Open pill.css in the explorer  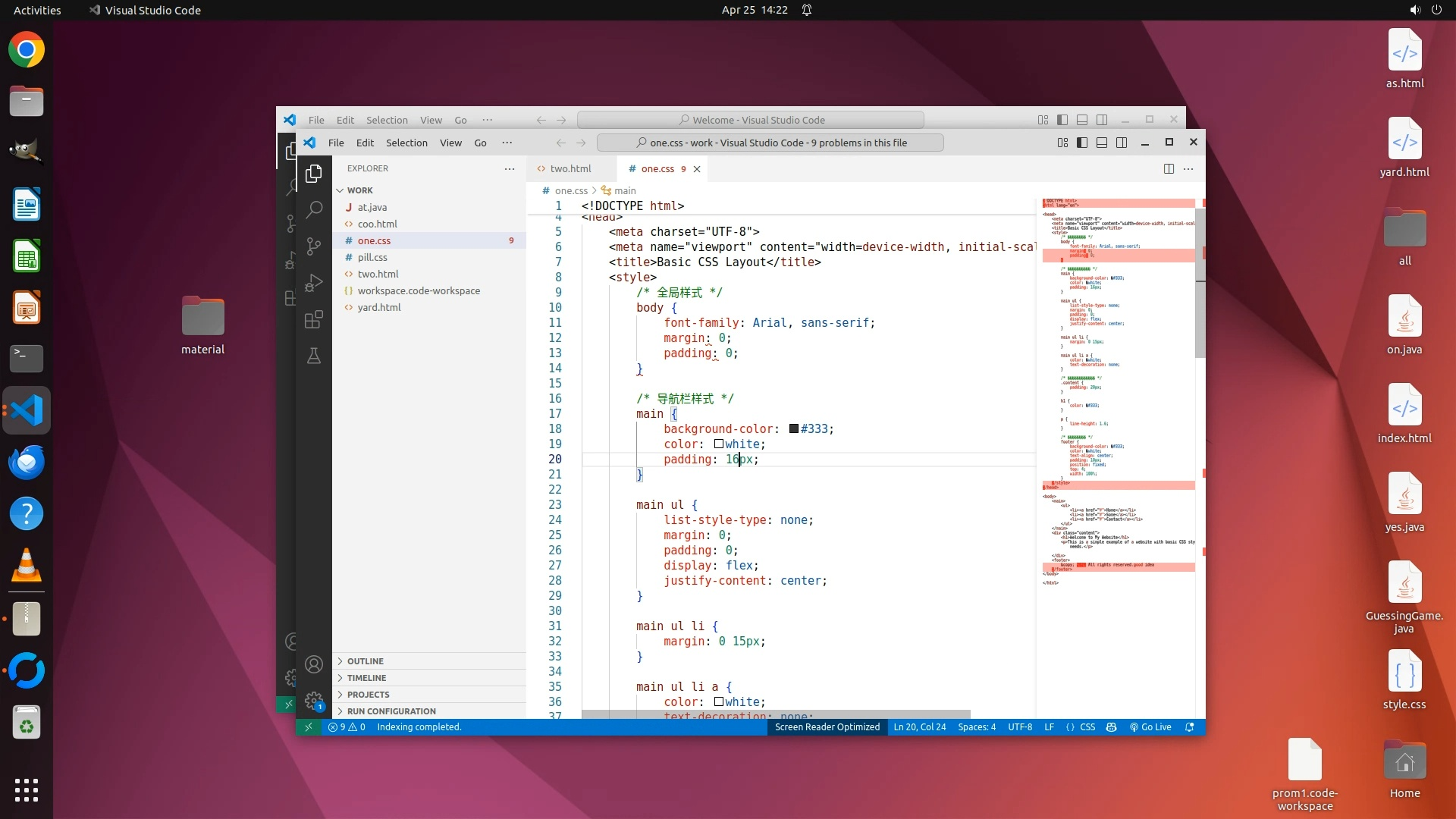372,257
